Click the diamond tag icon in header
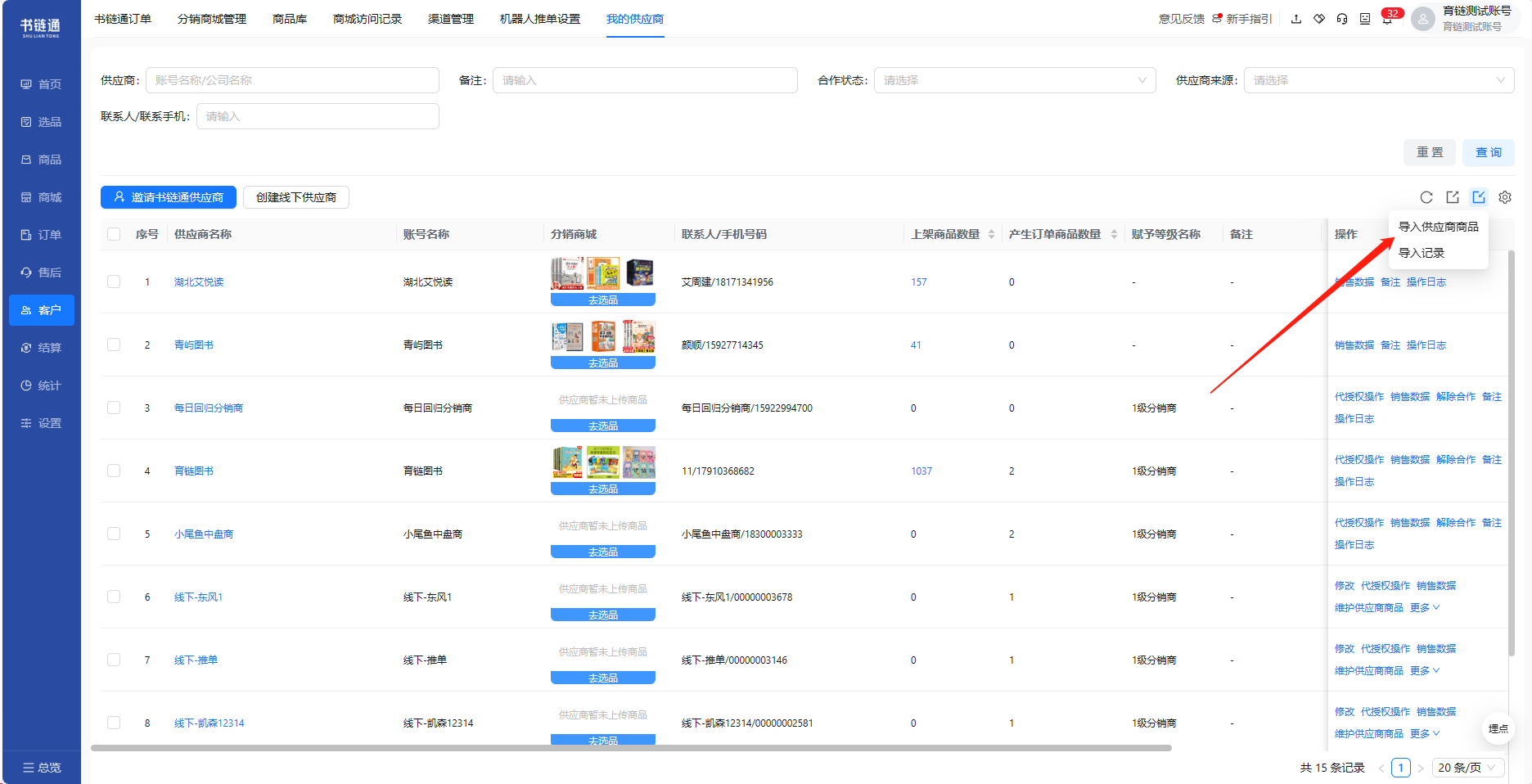This screenshot has width=1532, height=784. point(1319,19)
